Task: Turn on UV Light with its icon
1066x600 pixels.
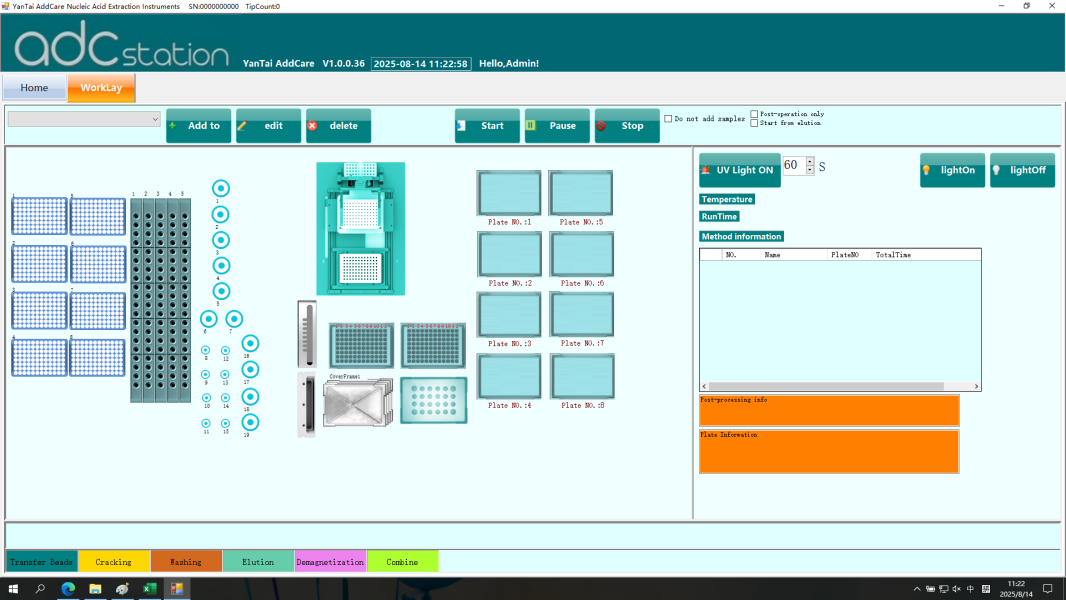Action: point(703,169)
